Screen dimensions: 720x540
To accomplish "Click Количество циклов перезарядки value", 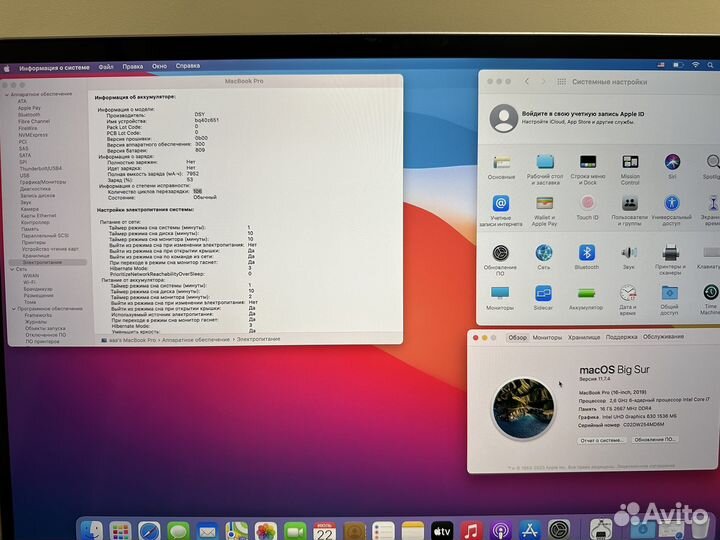I will tap(197, 191).
